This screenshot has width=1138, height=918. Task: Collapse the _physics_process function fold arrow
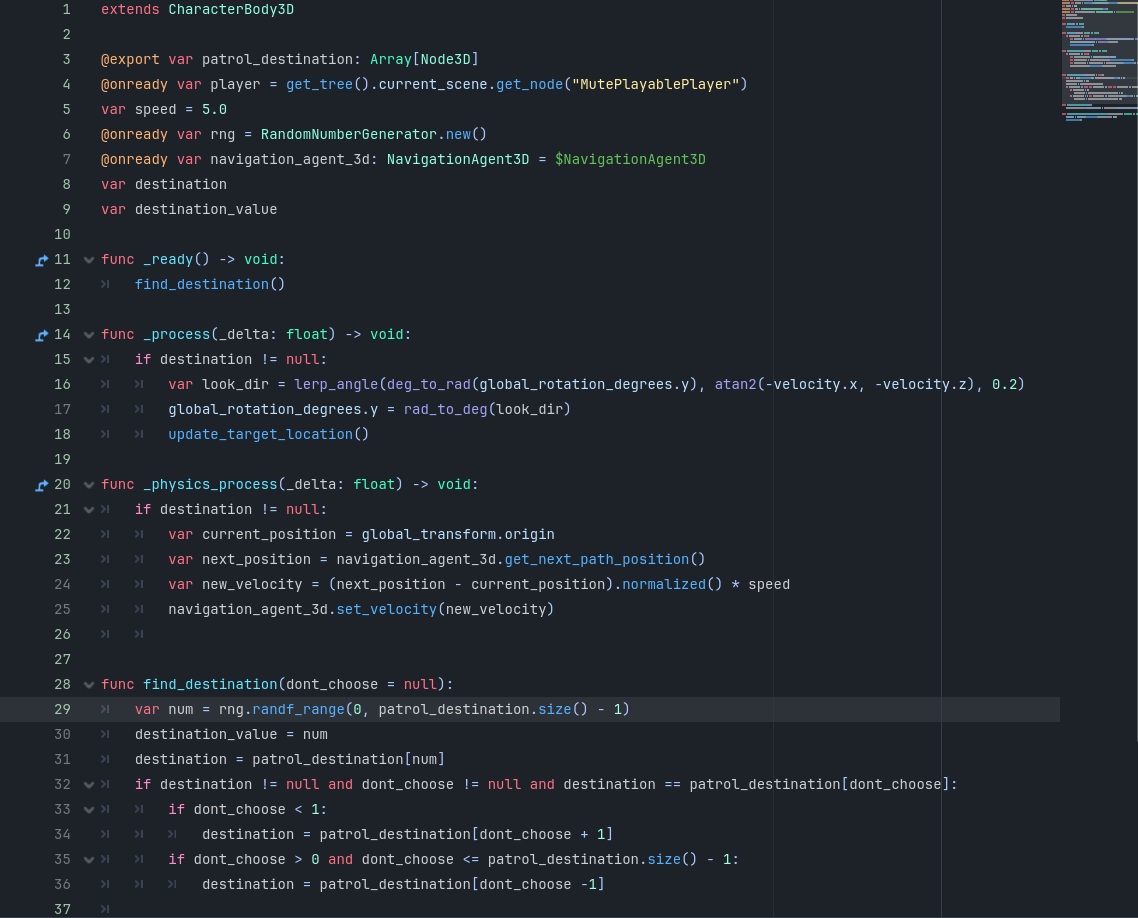click(x=89, y=485)
